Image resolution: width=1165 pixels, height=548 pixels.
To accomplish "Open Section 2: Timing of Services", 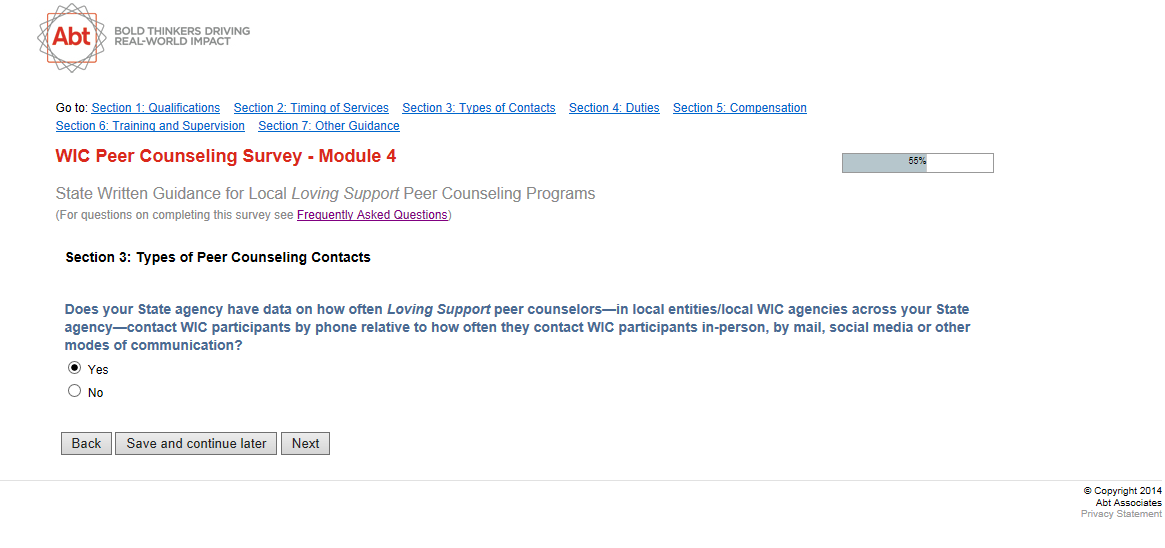I will pyautogui.click(x=311, y=108).
